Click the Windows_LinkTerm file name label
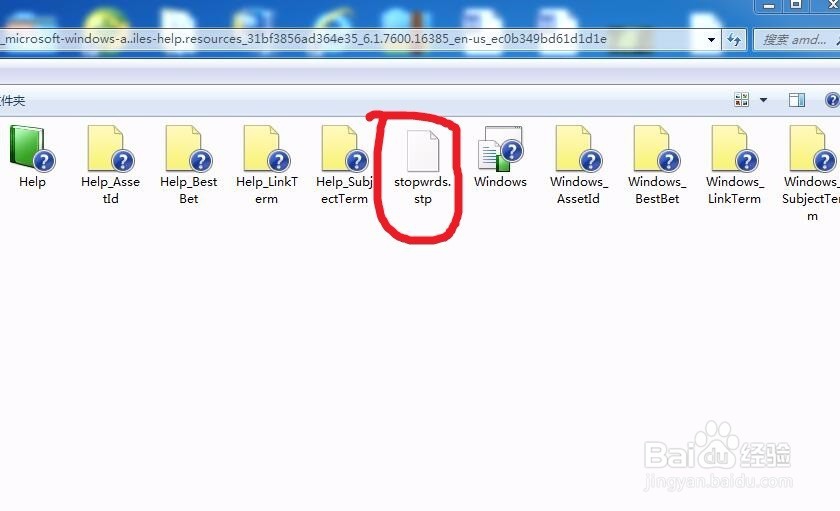 pos(734,190)
